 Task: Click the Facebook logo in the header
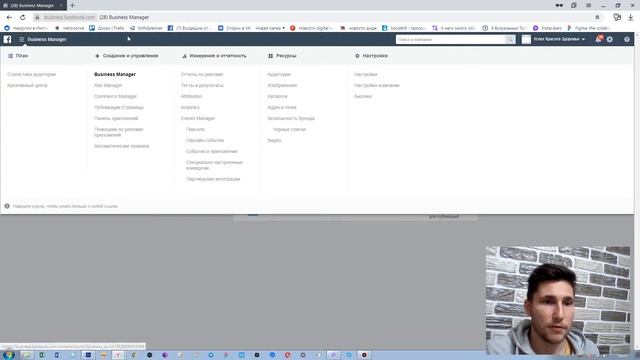click(x=7, y=39)
